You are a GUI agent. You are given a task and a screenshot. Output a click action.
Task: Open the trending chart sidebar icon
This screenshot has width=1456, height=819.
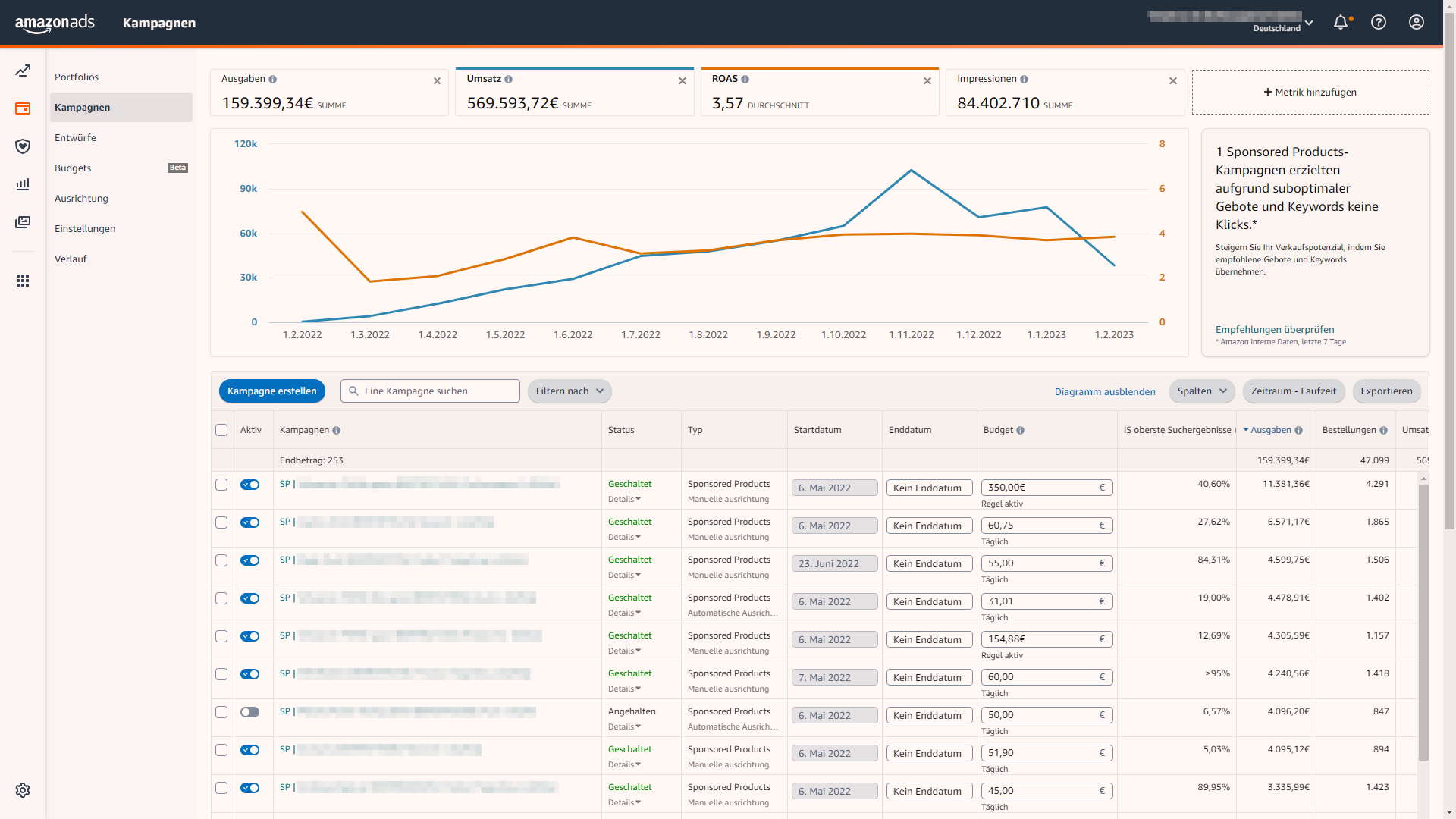pyautogui.click(x=23, y=71)
